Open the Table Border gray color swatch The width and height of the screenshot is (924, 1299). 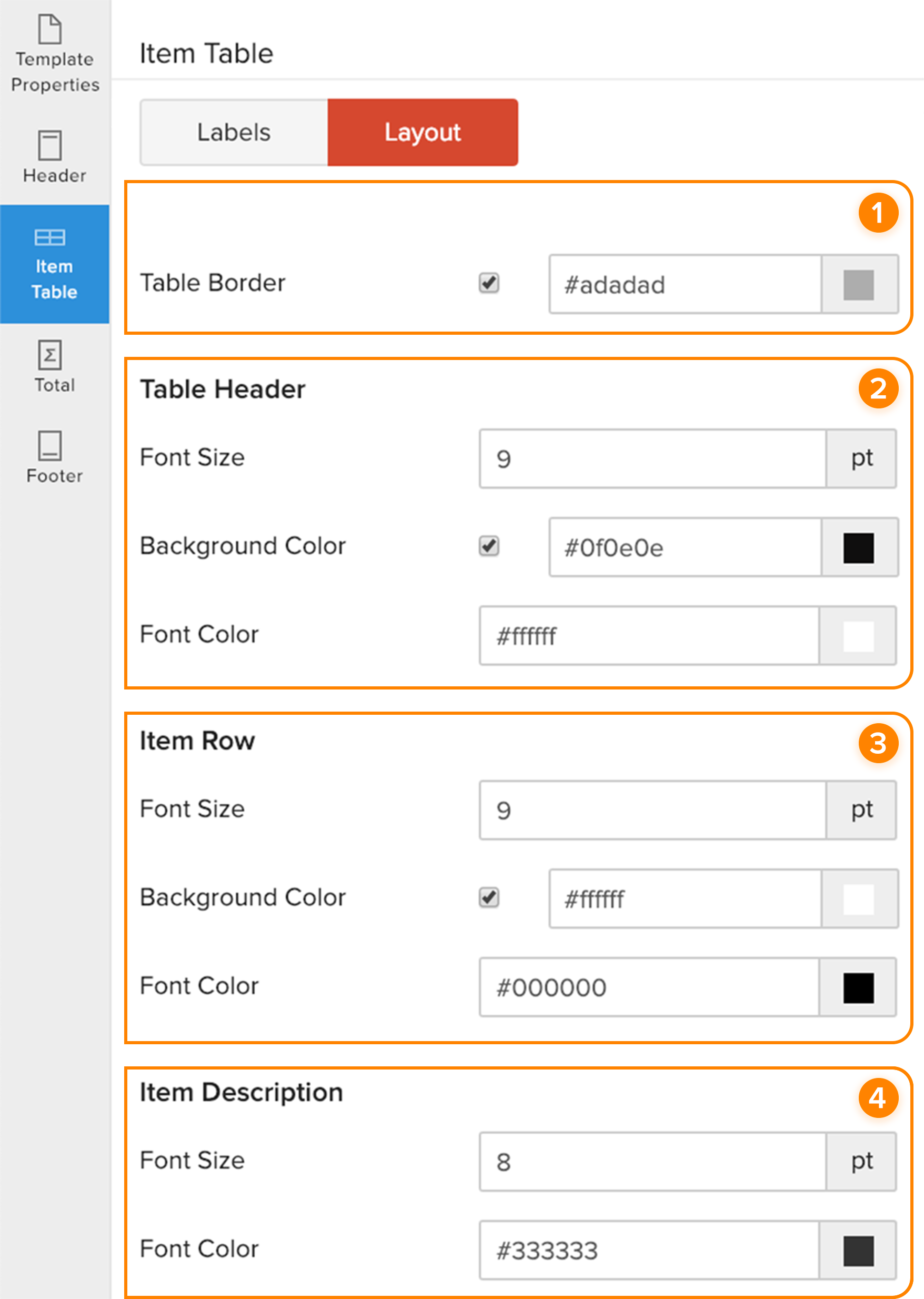858,285
